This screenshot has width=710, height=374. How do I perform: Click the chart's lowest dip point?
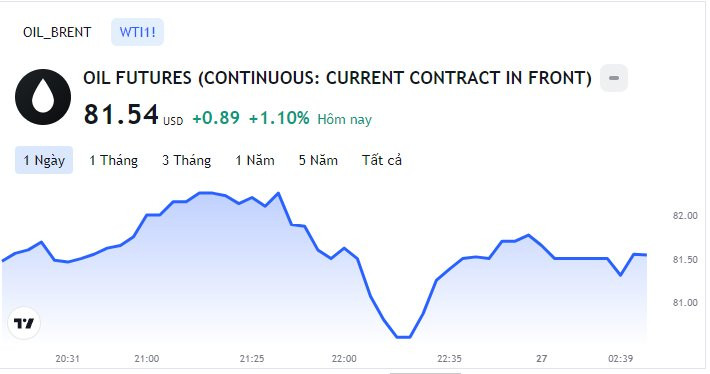point(403,337)
